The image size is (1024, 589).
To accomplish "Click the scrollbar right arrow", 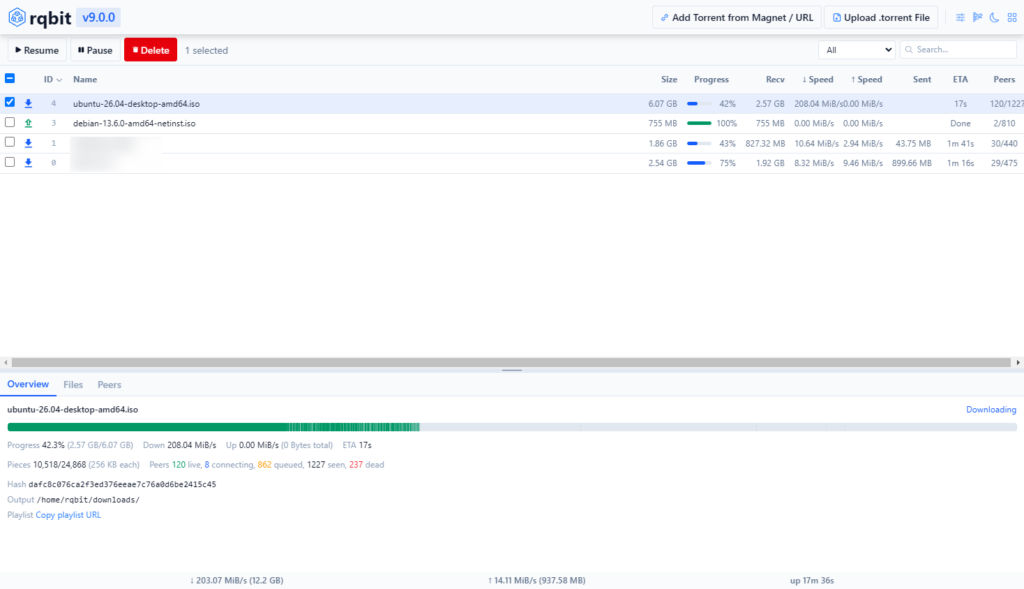I will 1018,362.
